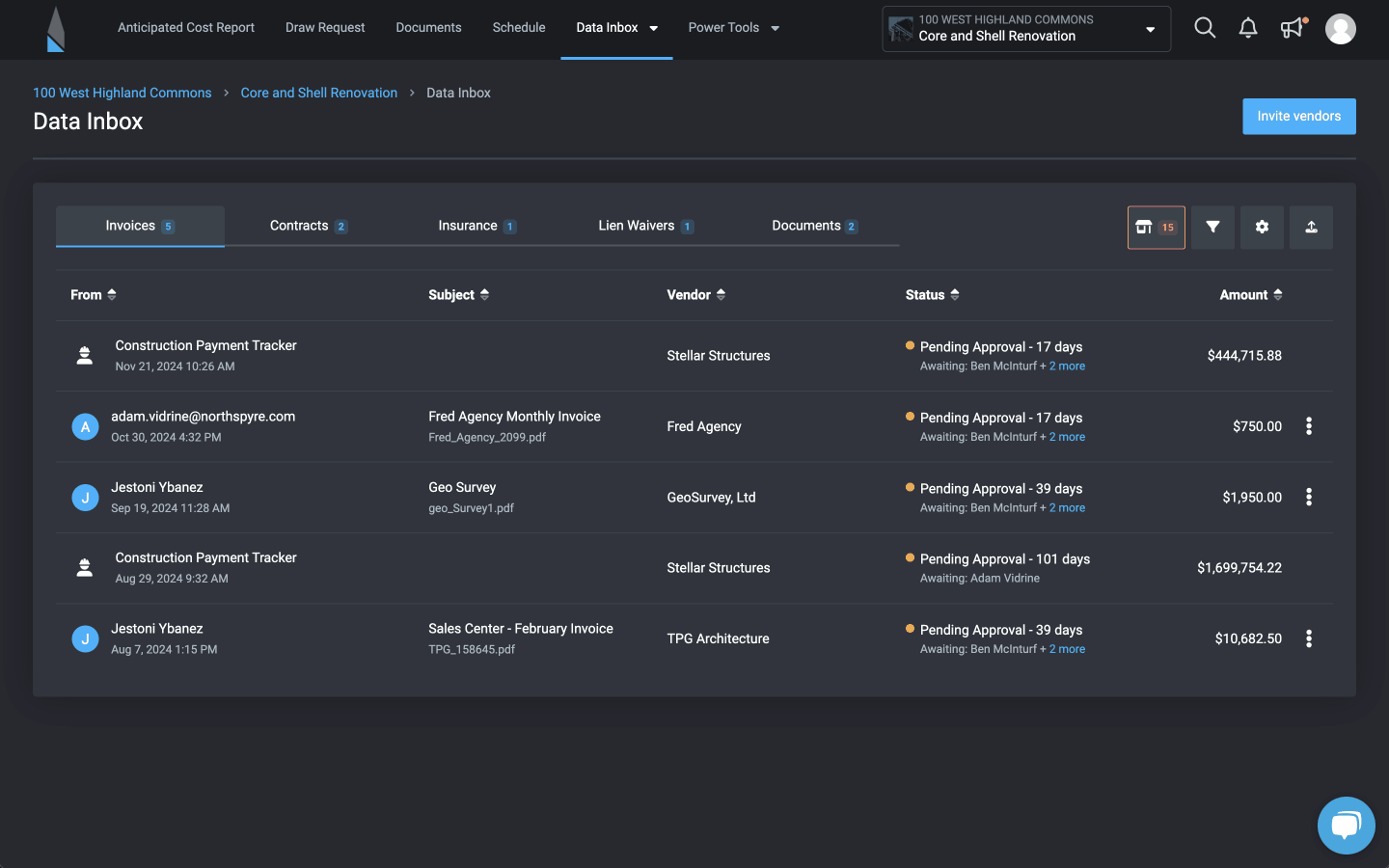This screenshot has width=1389, height=868.
Task: Click the upload icon button
Action: coord(1311,228)
